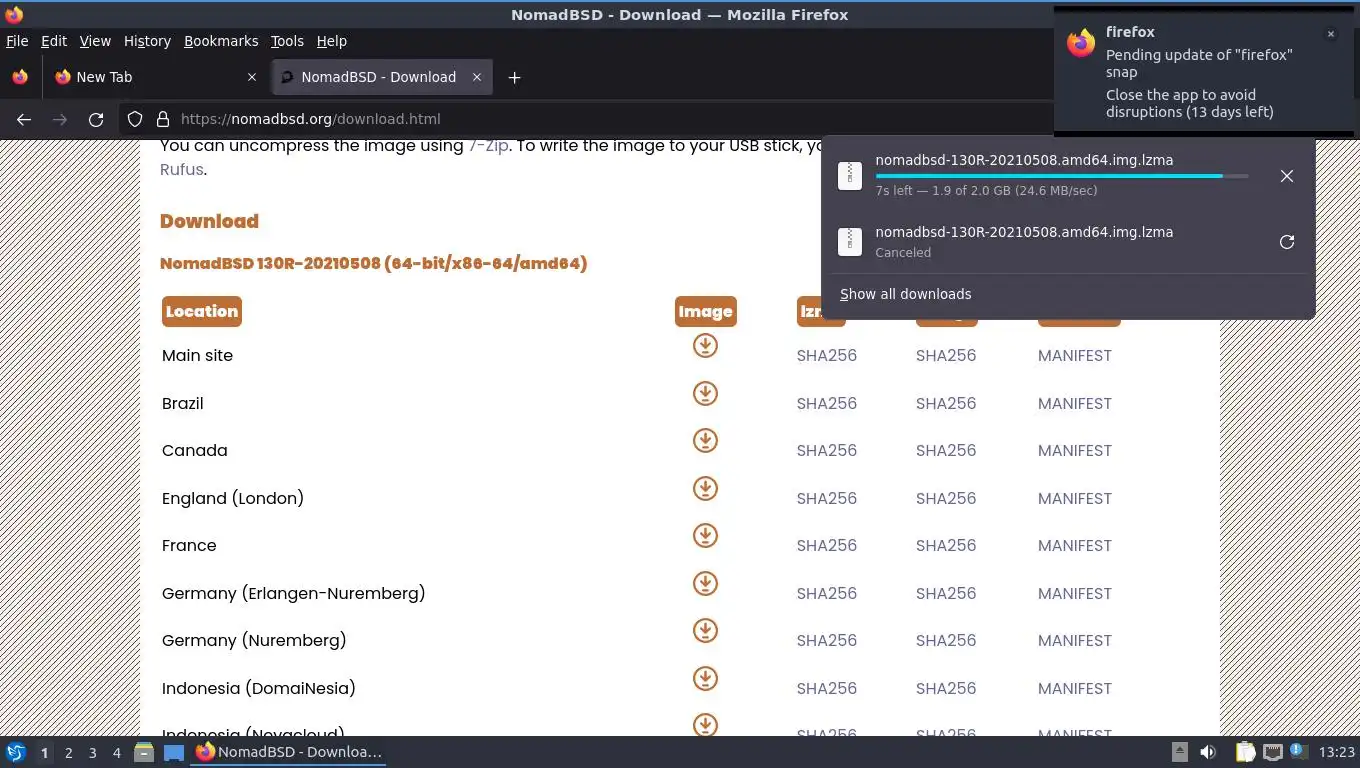Open the Rufus link
The height and width of the screenshot is (768, 1360).
click(x=182, y=170)
